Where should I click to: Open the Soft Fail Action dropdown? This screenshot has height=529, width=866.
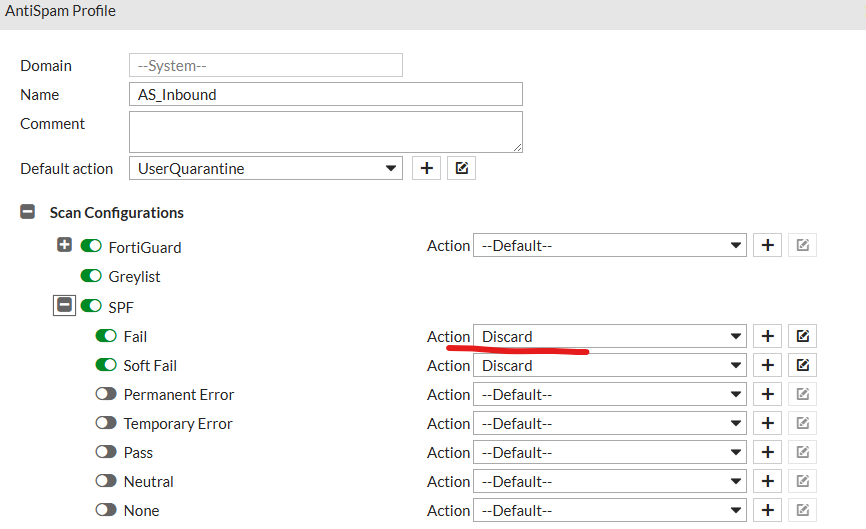(610, 366)
